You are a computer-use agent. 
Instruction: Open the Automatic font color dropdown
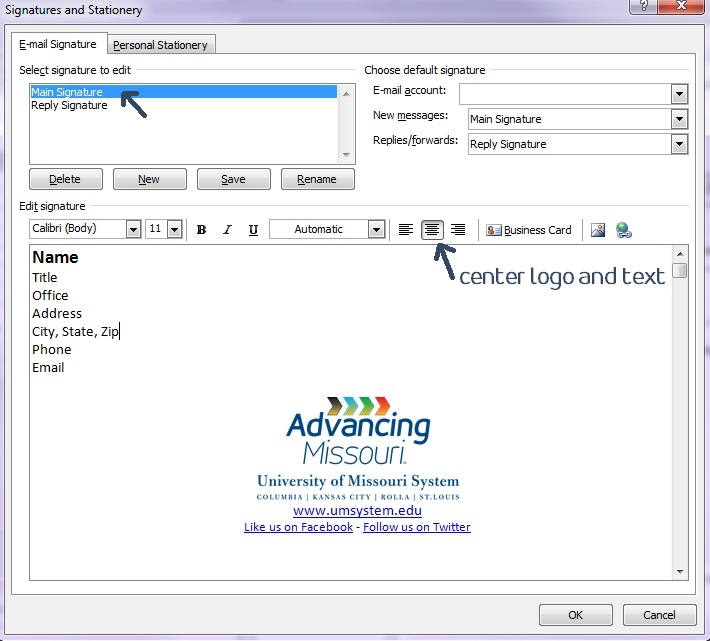(x=376, y=230)
